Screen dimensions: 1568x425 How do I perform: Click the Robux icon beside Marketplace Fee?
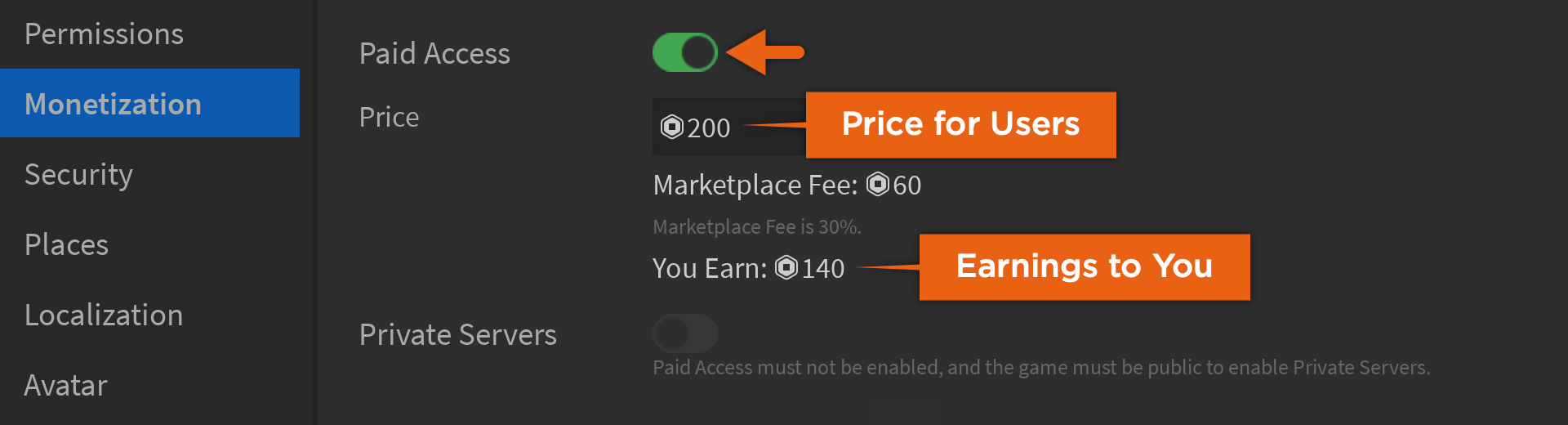click(878, 184)
